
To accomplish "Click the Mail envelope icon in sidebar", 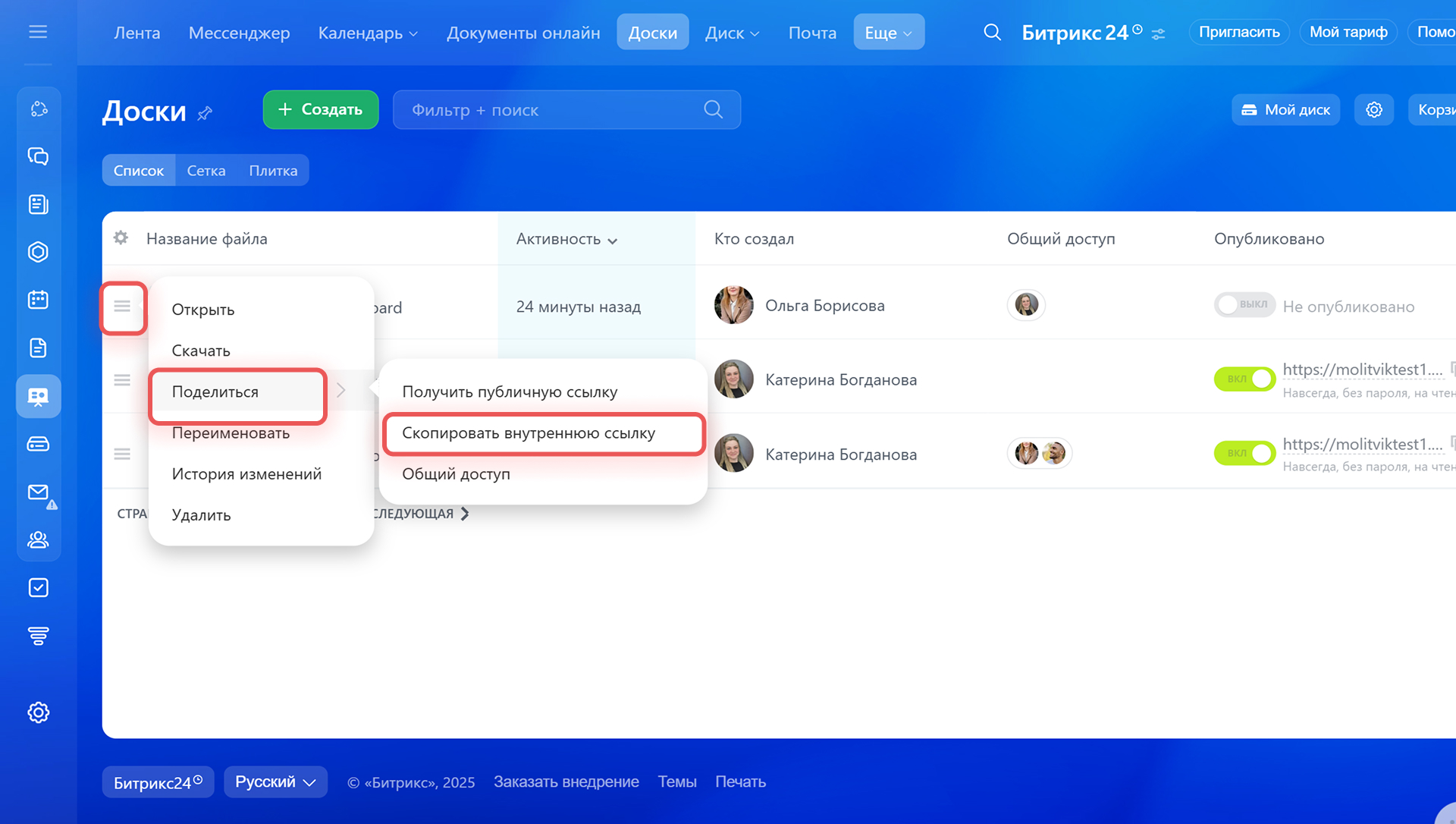I will 38,492.
